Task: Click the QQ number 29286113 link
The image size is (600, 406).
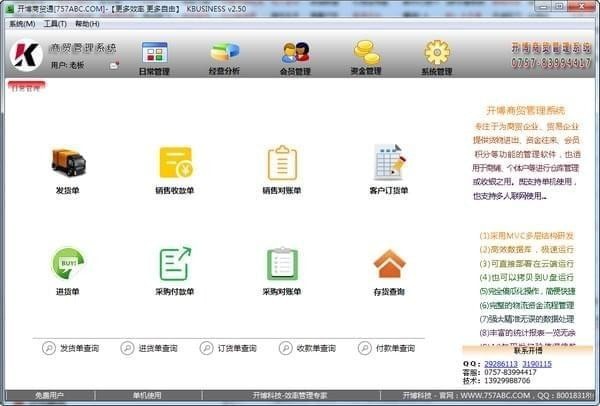Action: pyautogui.click(x=507, y=363)
